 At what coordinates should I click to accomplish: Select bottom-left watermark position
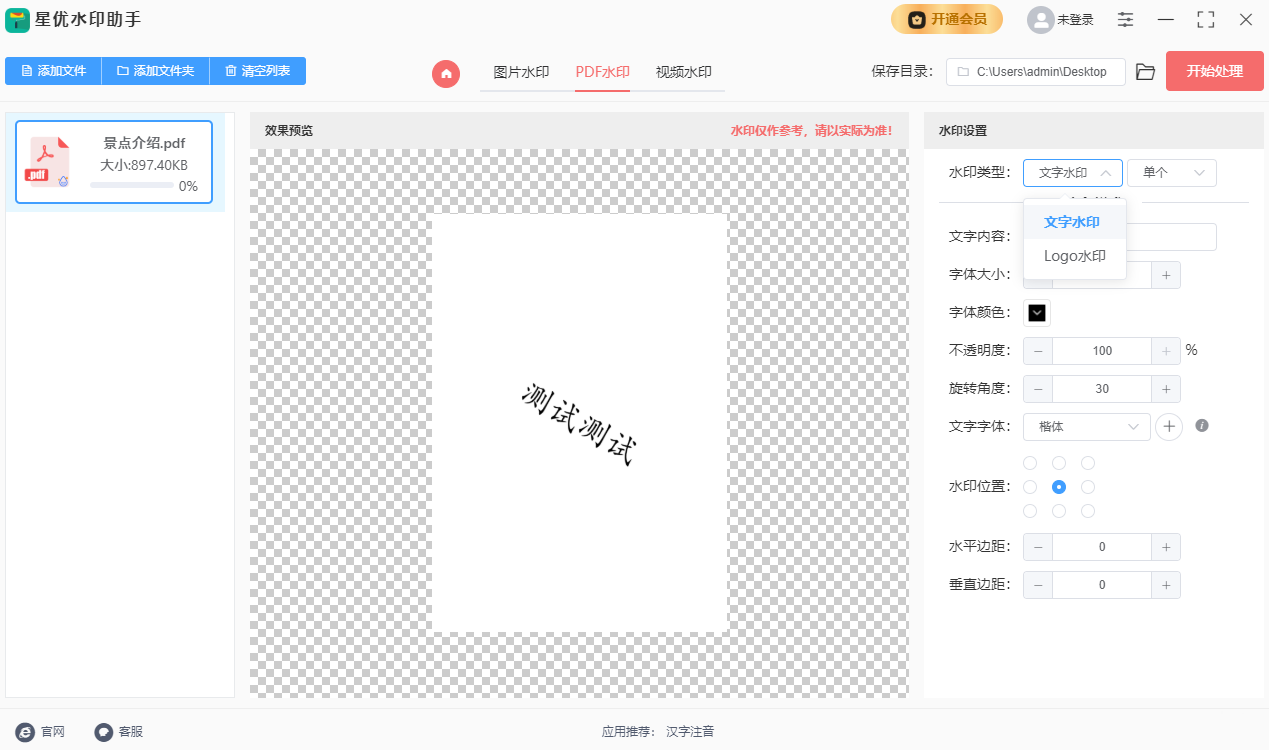click(1030, 511)
